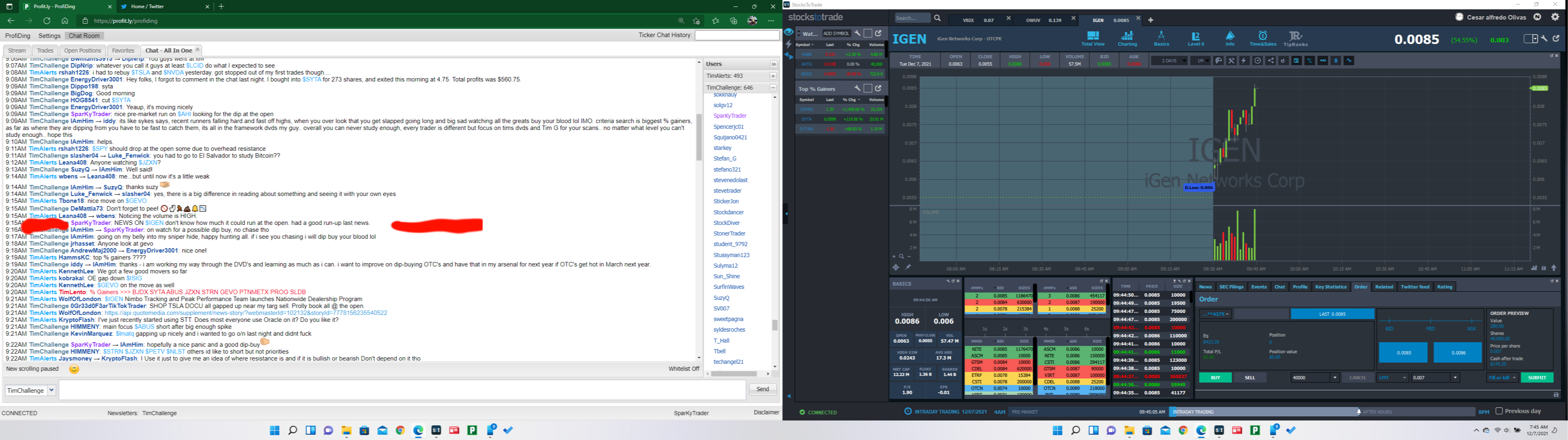Open the Fill or kill dropdown
Screen dimensions: 1568x440
point(1502,378)
